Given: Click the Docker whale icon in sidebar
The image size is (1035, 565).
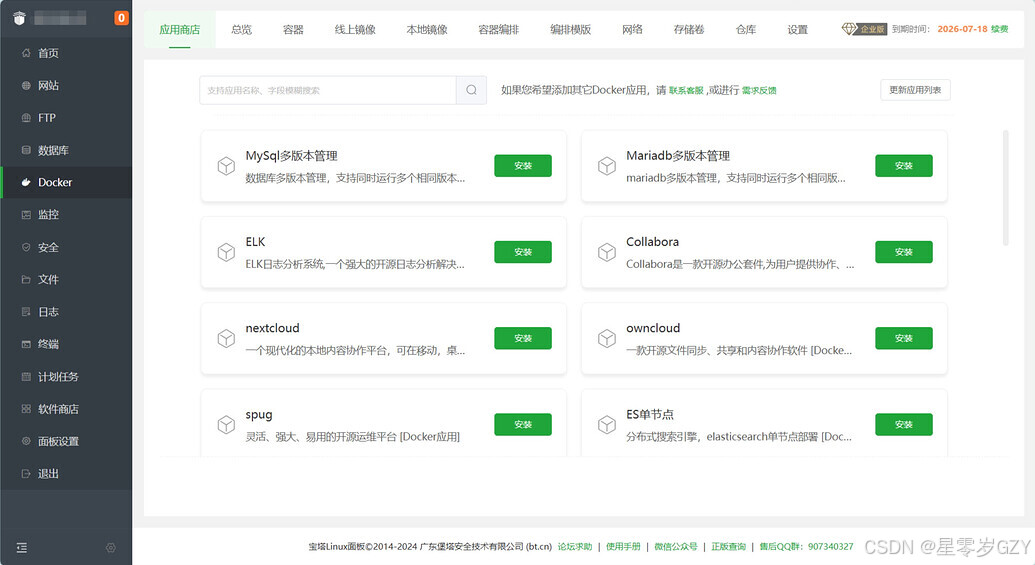Looking at the screenshot, I should pos(26,182).
